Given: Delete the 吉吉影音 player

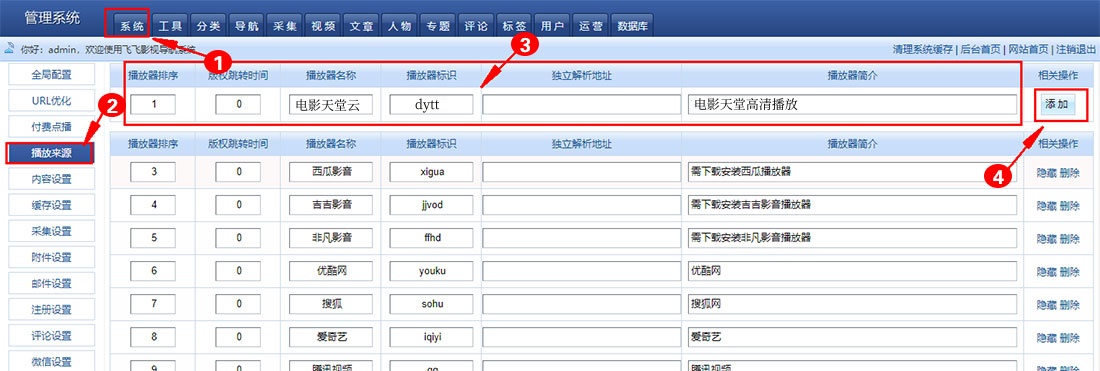Looking at the screenshot, I should pos(1070,205).
